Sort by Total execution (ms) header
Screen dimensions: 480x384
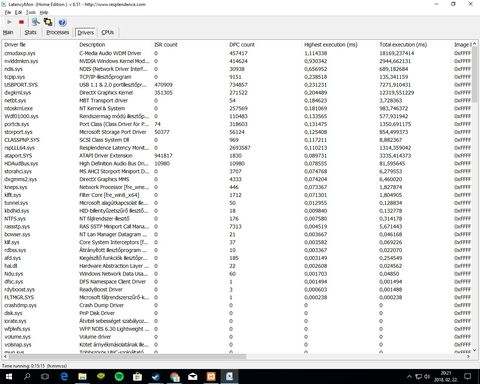click(x=414, y=45)
